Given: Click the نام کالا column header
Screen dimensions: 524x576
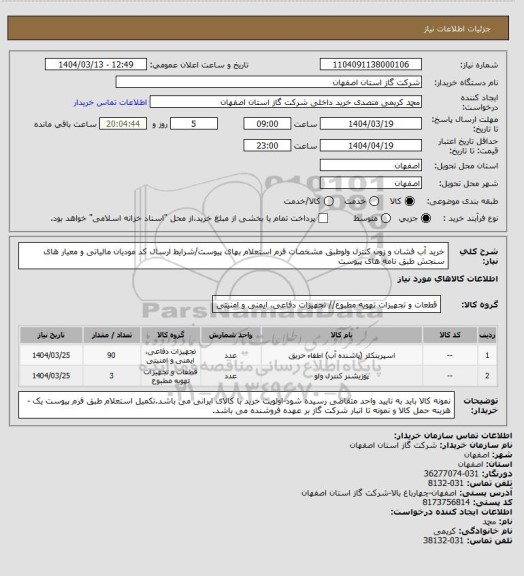Looking at the screenshot, I should pyautogui.click(x=342, y=335).
